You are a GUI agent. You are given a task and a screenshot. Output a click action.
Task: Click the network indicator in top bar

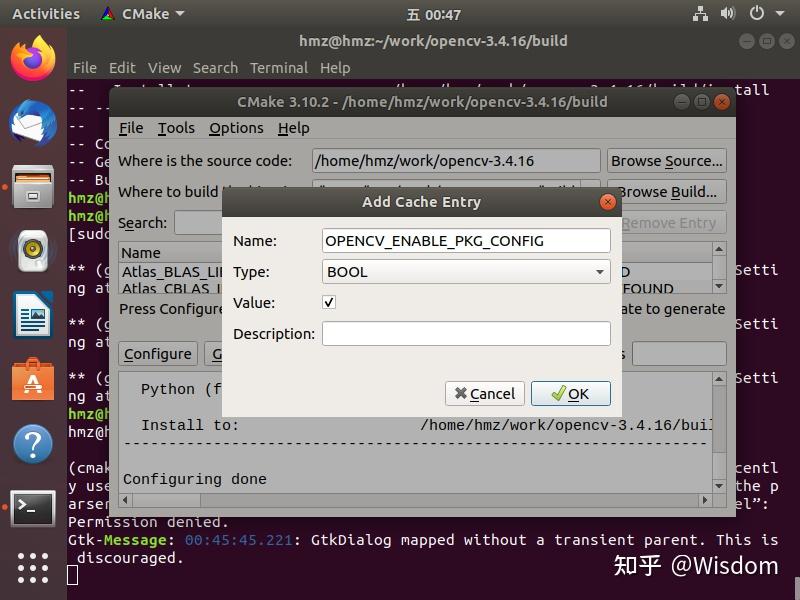tap(700, 14)
